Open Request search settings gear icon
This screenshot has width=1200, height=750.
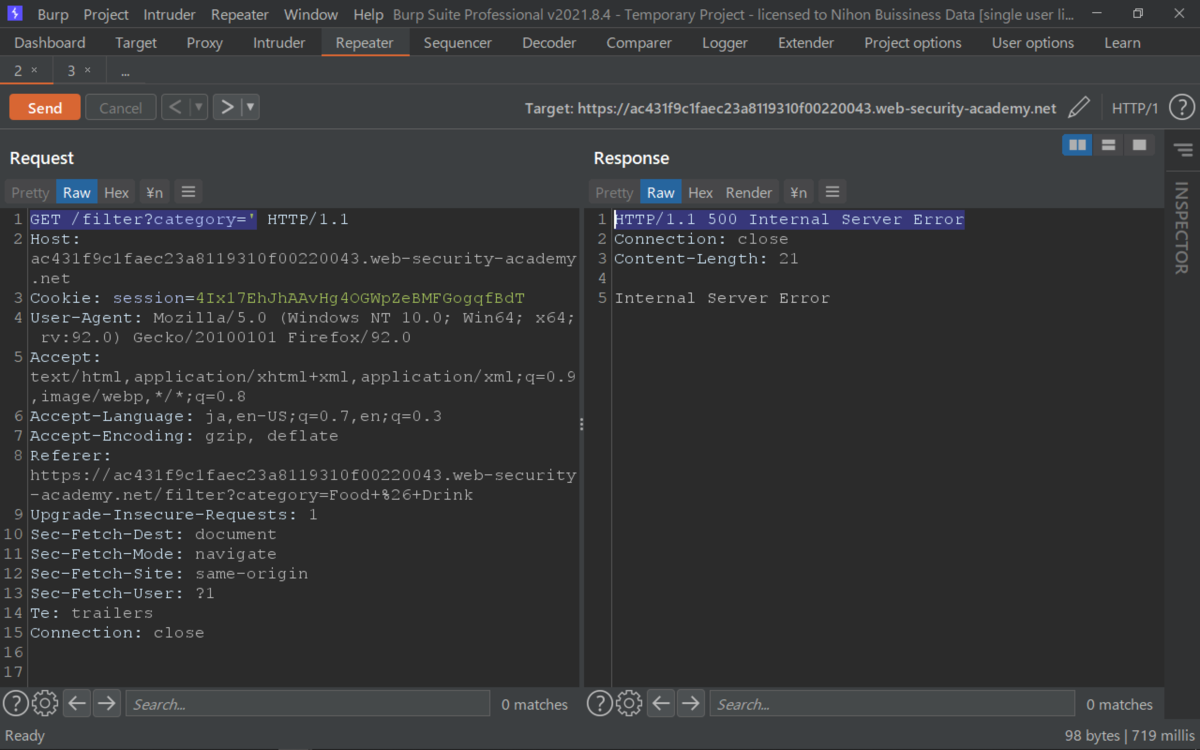click(45, 703)
